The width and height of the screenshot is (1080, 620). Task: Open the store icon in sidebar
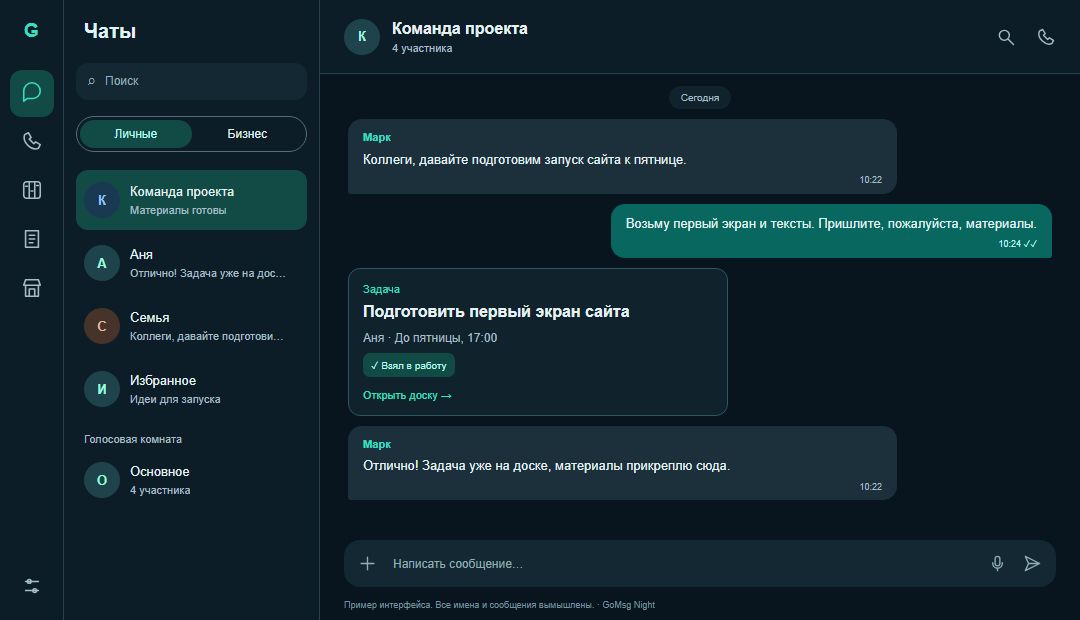click(32, 288)
